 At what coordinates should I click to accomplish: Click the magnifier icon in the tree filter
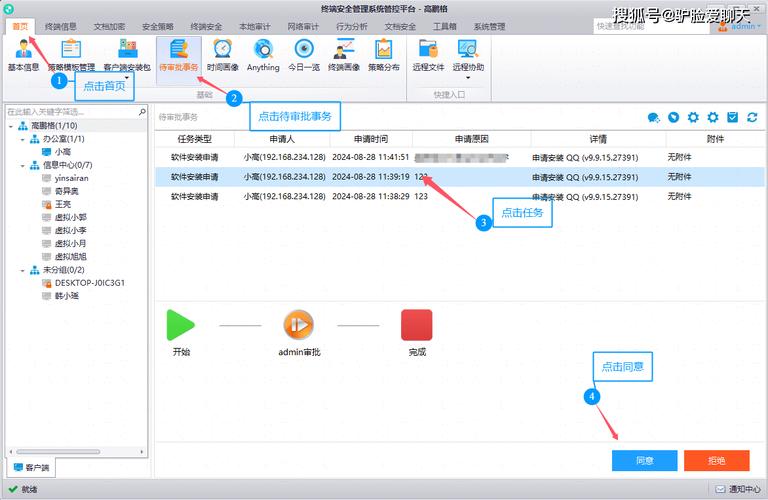click(x=142, y=112)
